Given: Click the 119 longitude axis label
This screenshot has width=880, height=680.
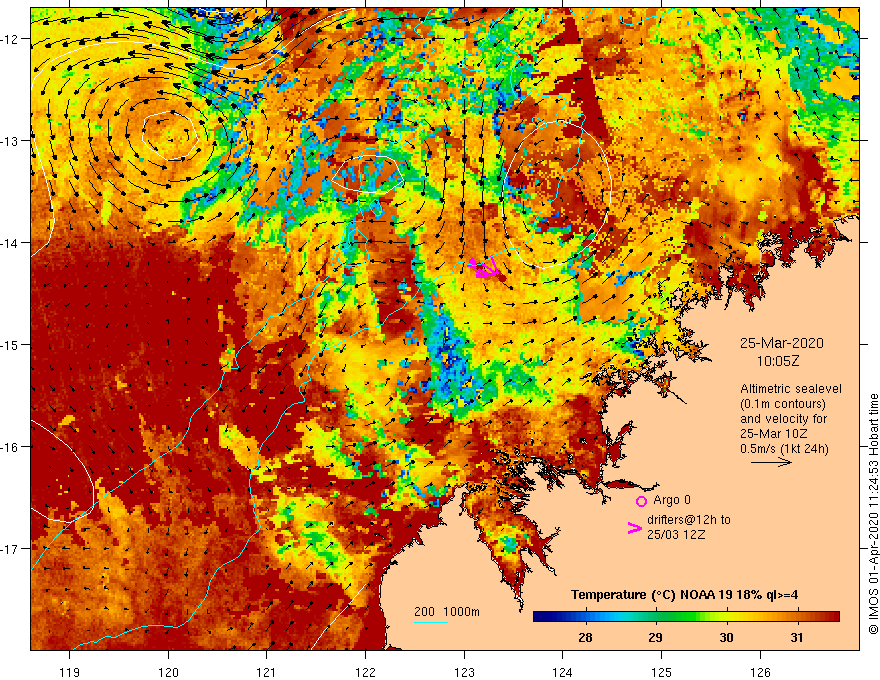Looking at the screenshot, I should click(x=70, y=672).
